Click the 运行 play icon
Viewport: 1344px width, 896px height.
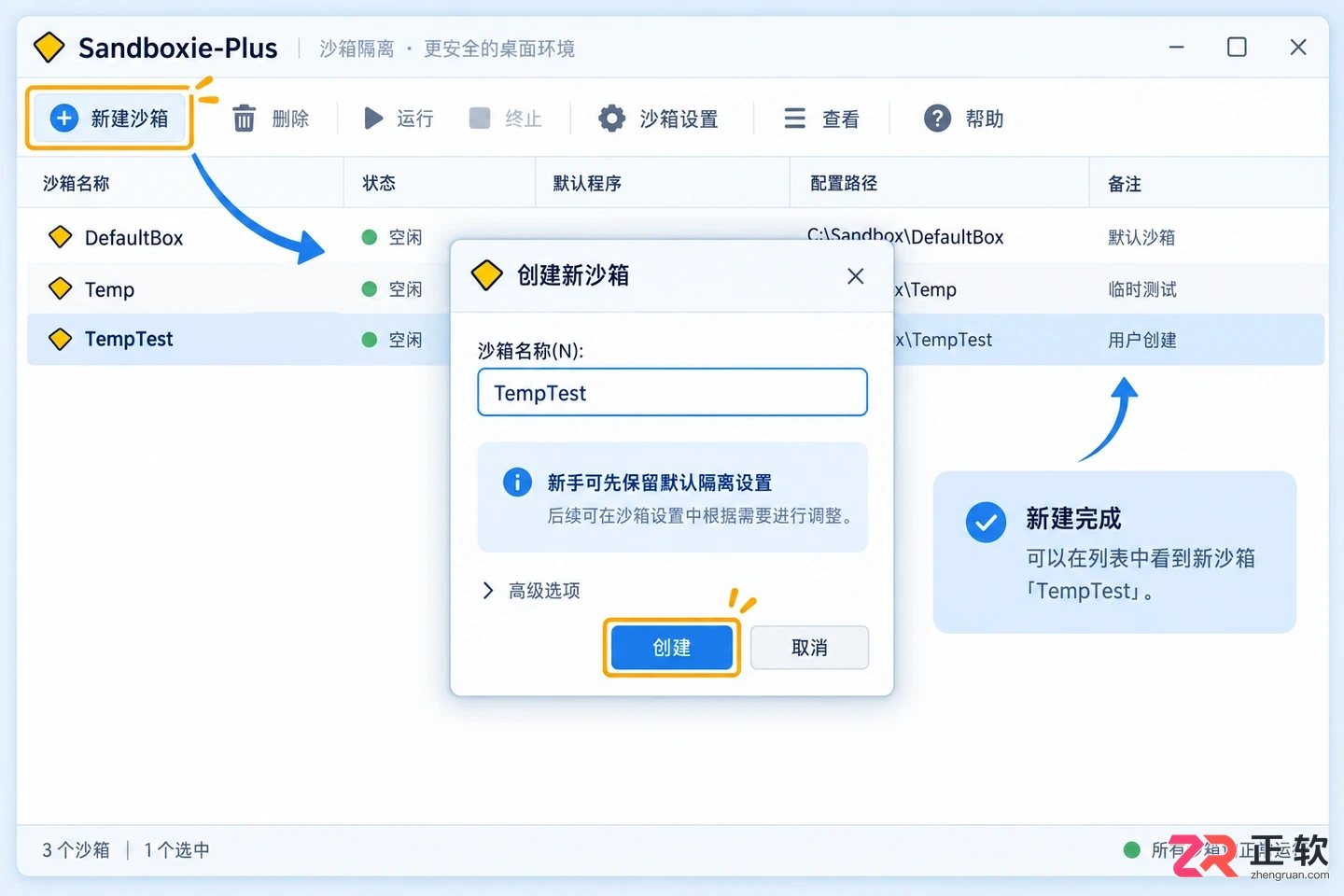373,119
